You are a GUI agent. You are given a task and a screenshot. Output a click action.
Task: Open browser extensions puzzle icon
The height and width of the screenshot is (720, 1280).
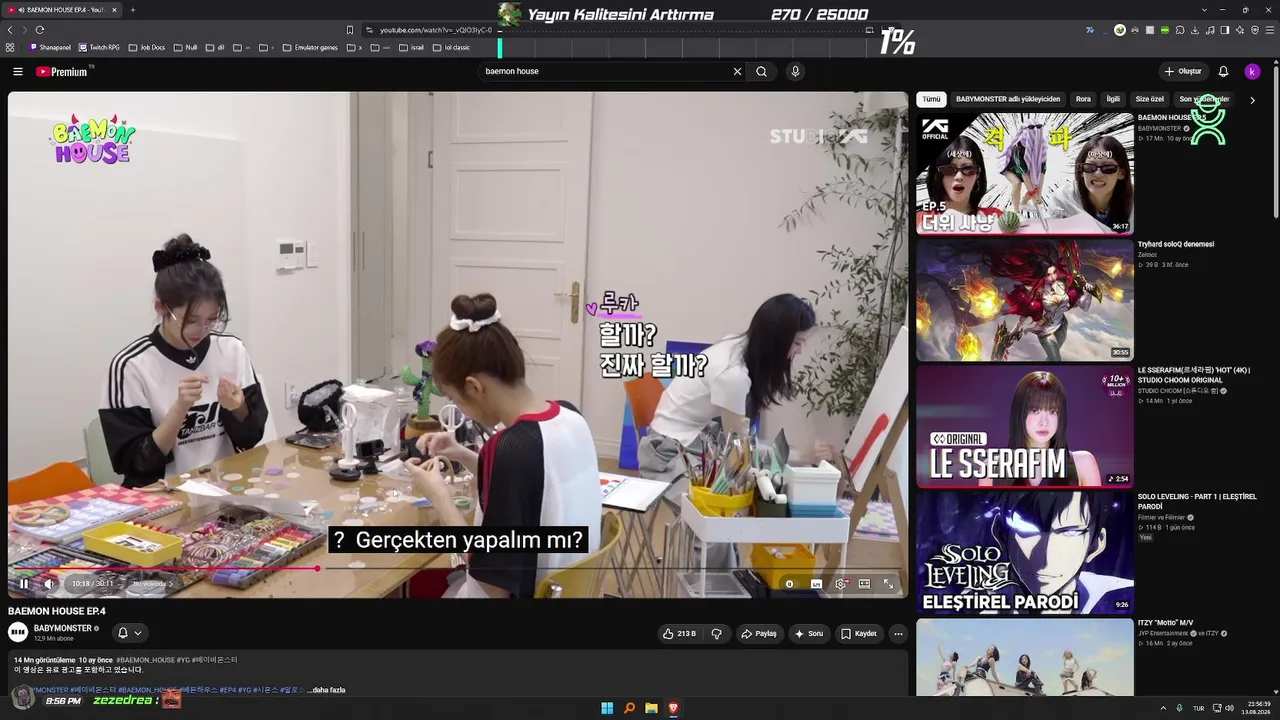click(1180, 30)
